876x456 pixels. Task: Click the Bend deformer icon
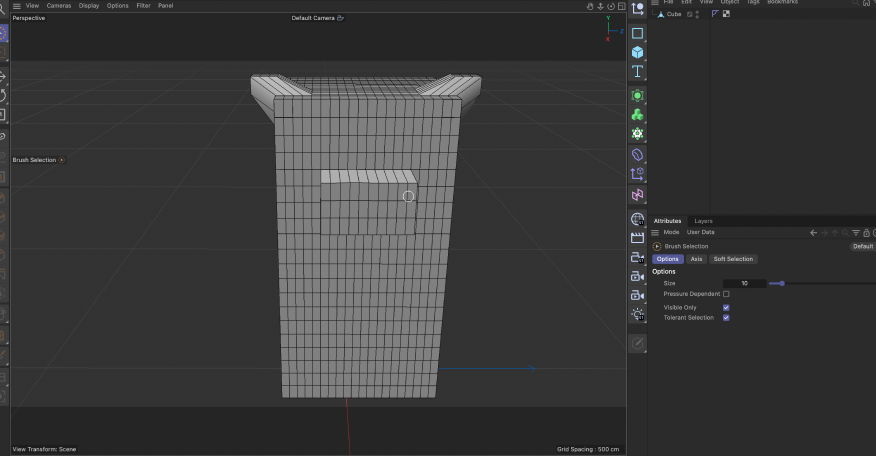[x=637, y=155]
